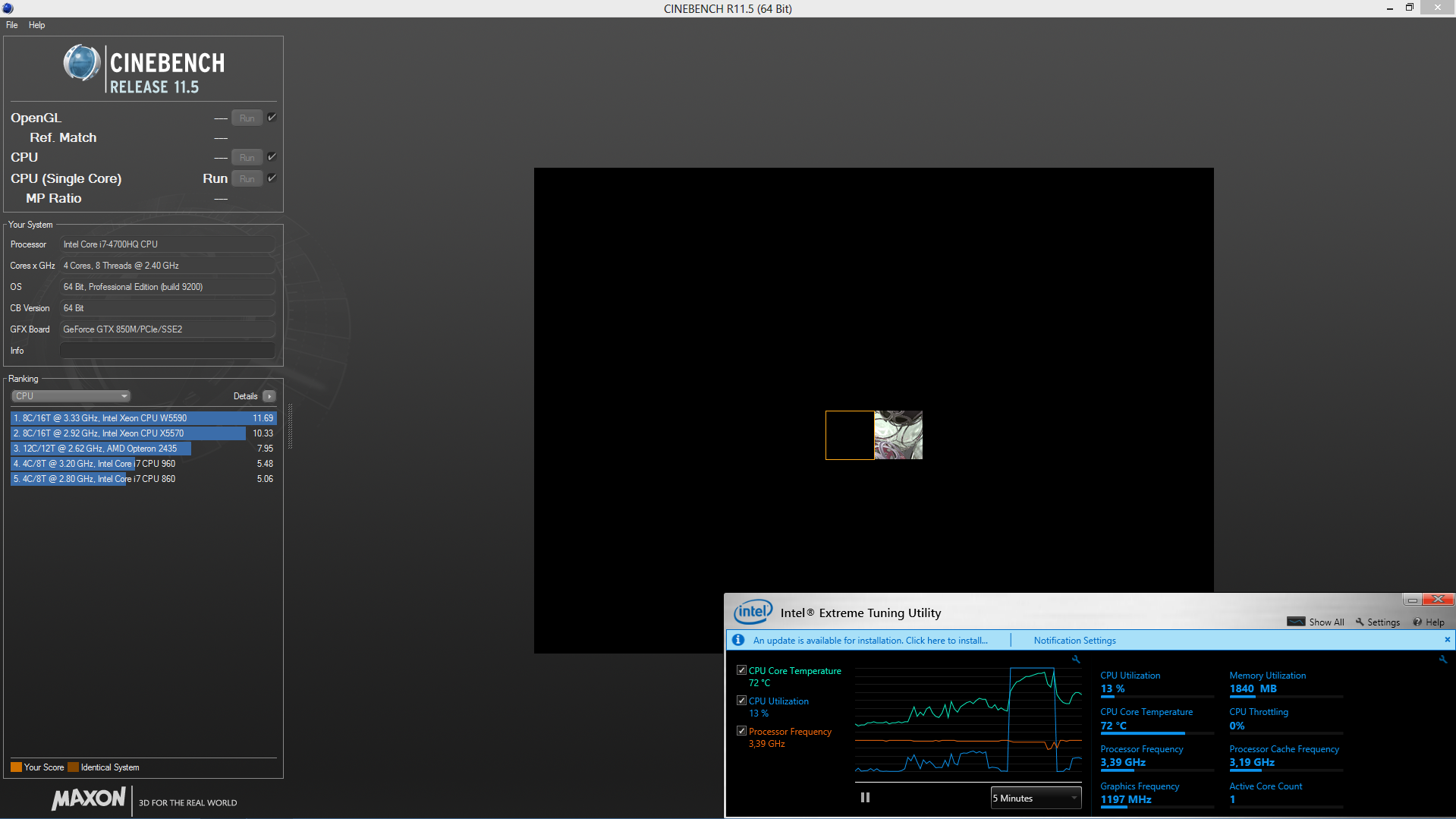Click the Run button for OpenGL
Viewport: 1456px width, 819px height.
tap(247, 118)
